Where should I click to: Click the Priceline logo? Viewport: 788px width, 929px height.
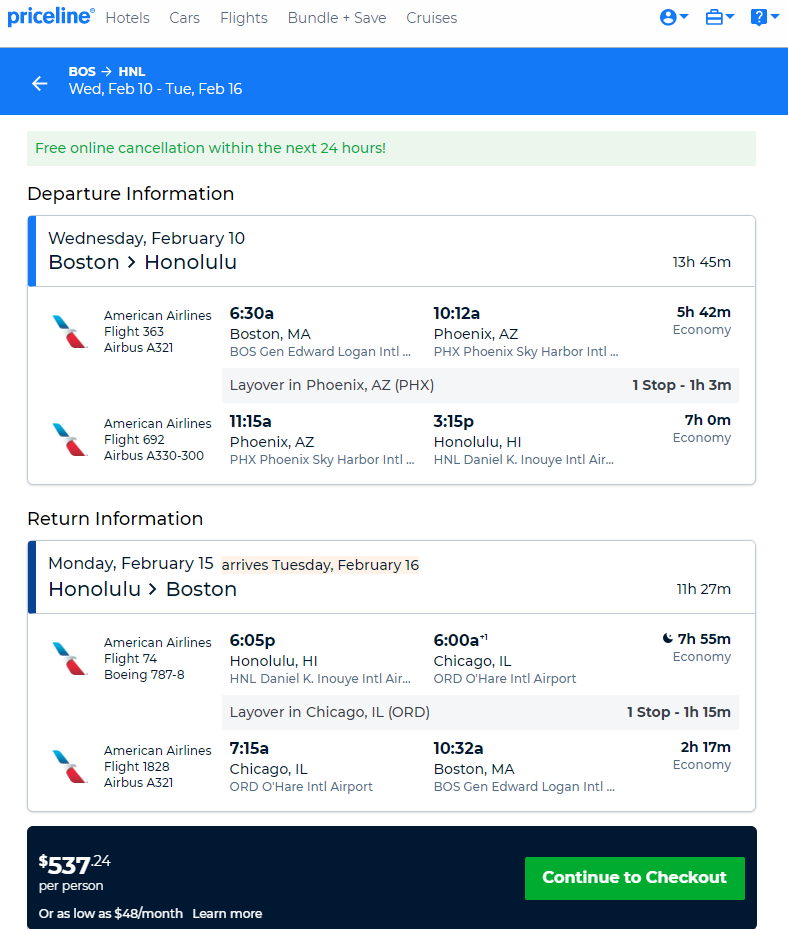[51, 17]
